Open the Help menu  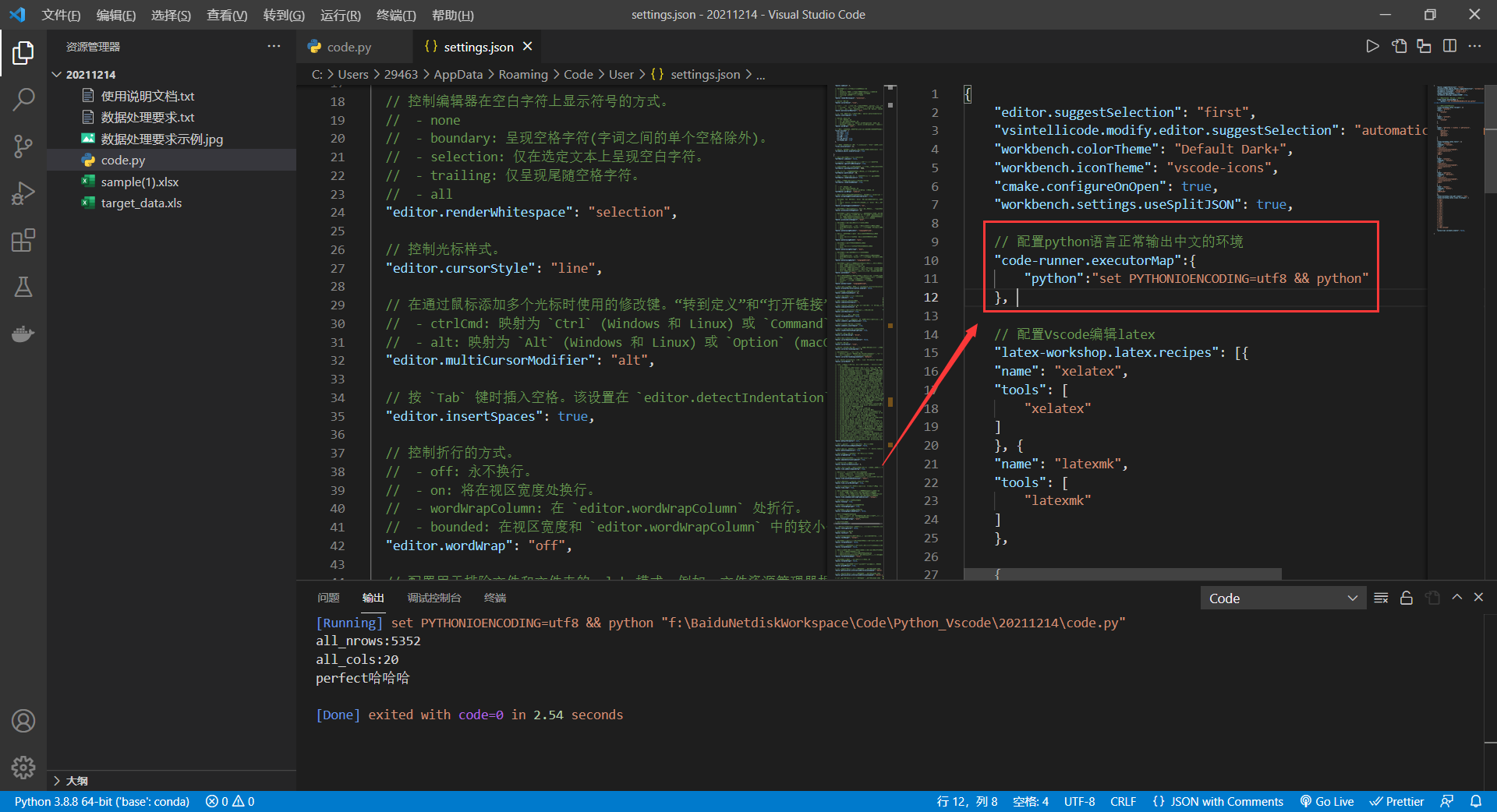pos(453,15)
